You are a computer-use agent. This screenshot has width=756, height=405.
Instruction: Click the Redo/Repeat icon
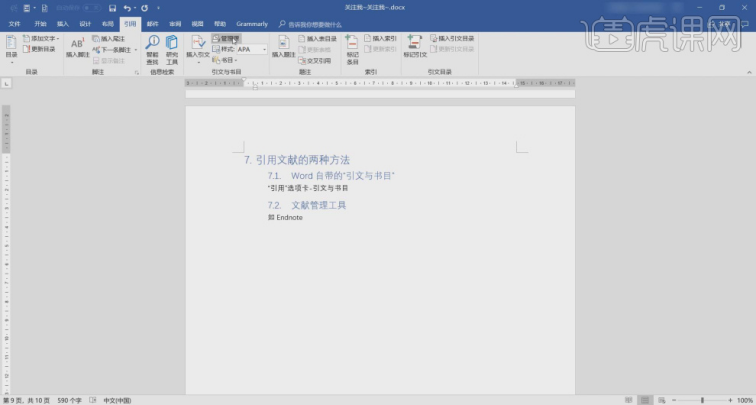(x=144, y=8)
